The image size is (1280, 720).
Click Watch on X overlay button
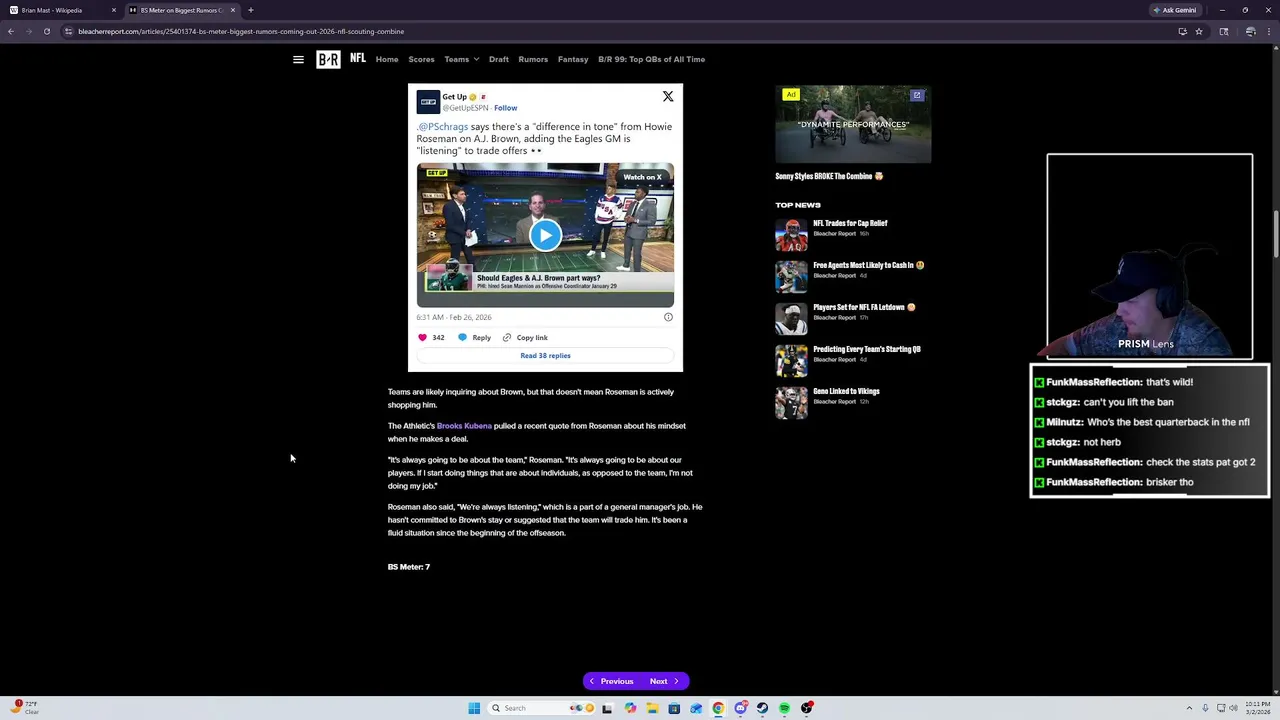[642, 177]
